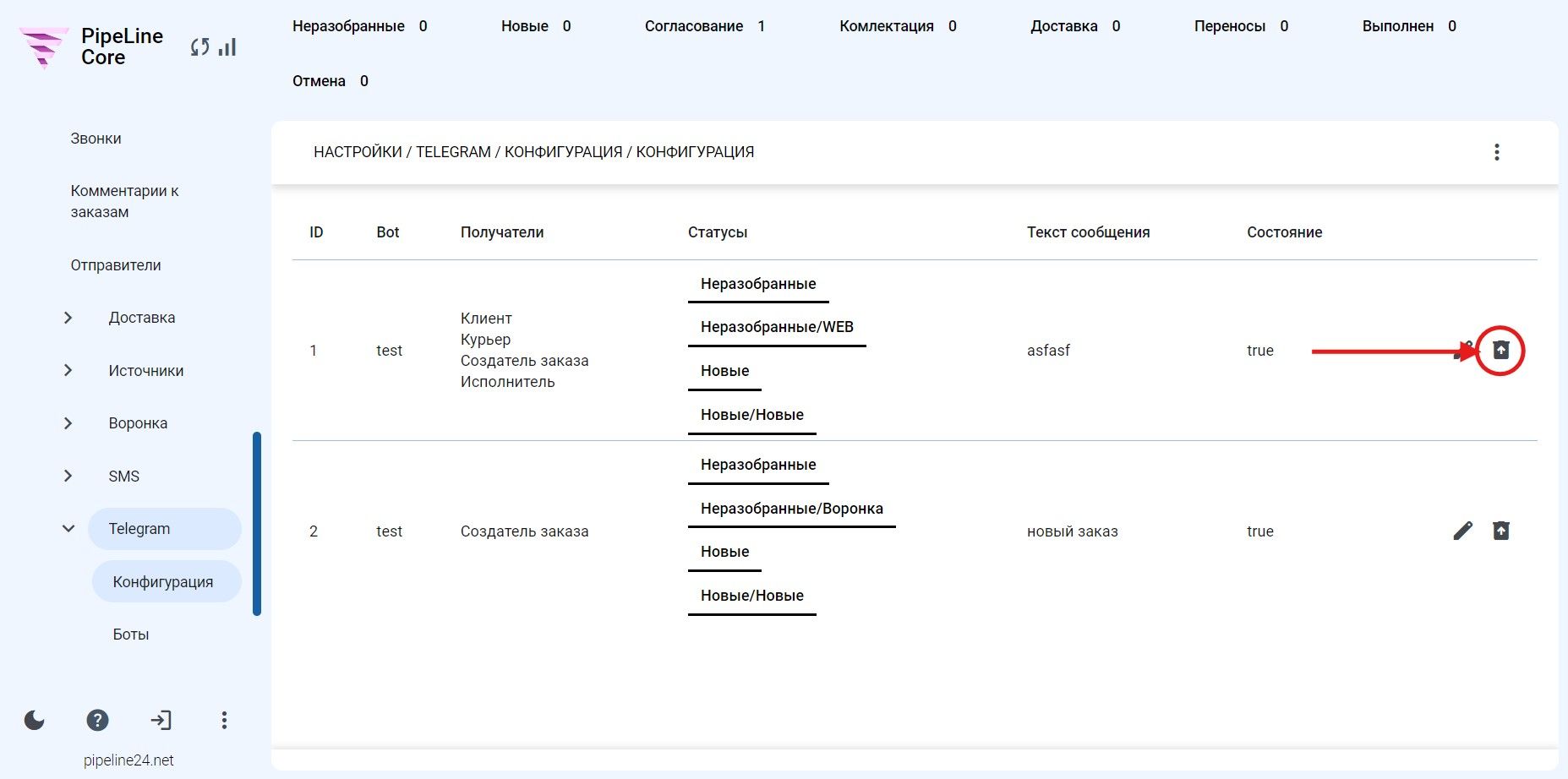Filter by Отмена status counter
This screenshot has height=779, width=1568.
(x=331, y=81)
